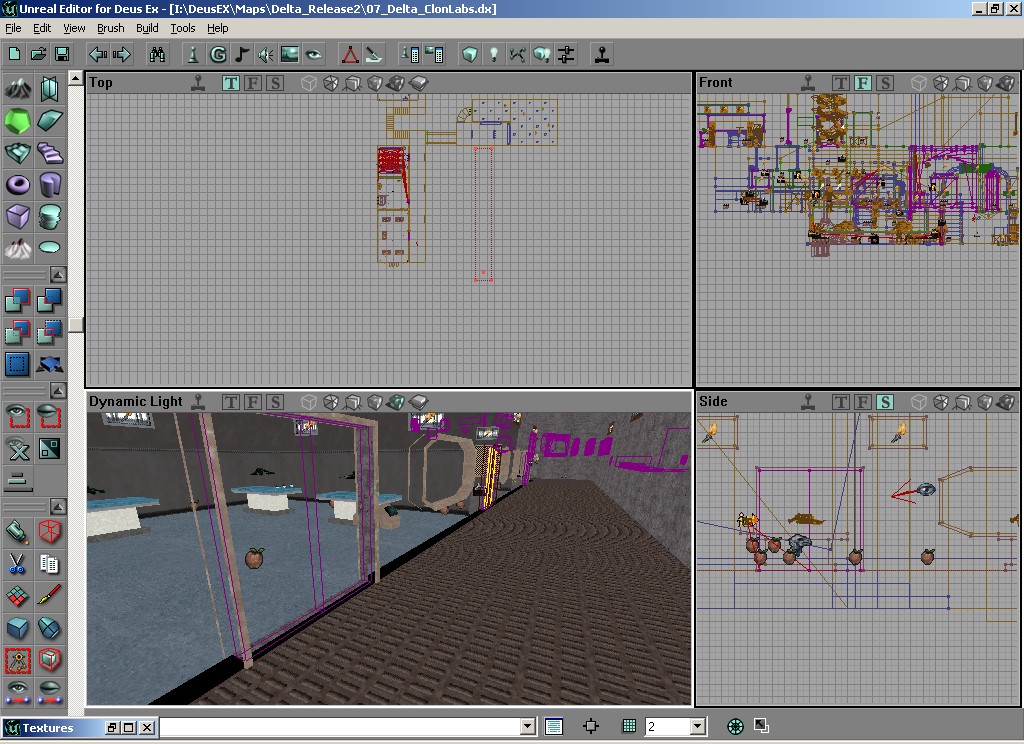Switch Top viewport to Front with F
Image resolution: width=1024 pixels, height=744 pixels.
click(253, 83)
